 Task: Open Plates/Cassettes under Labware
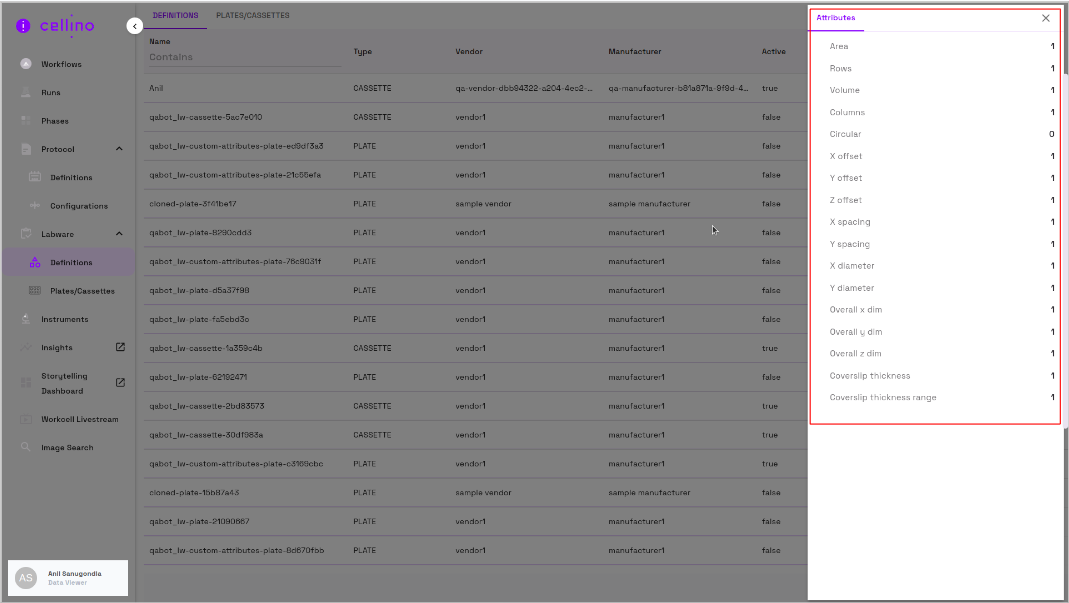(82, 291)
